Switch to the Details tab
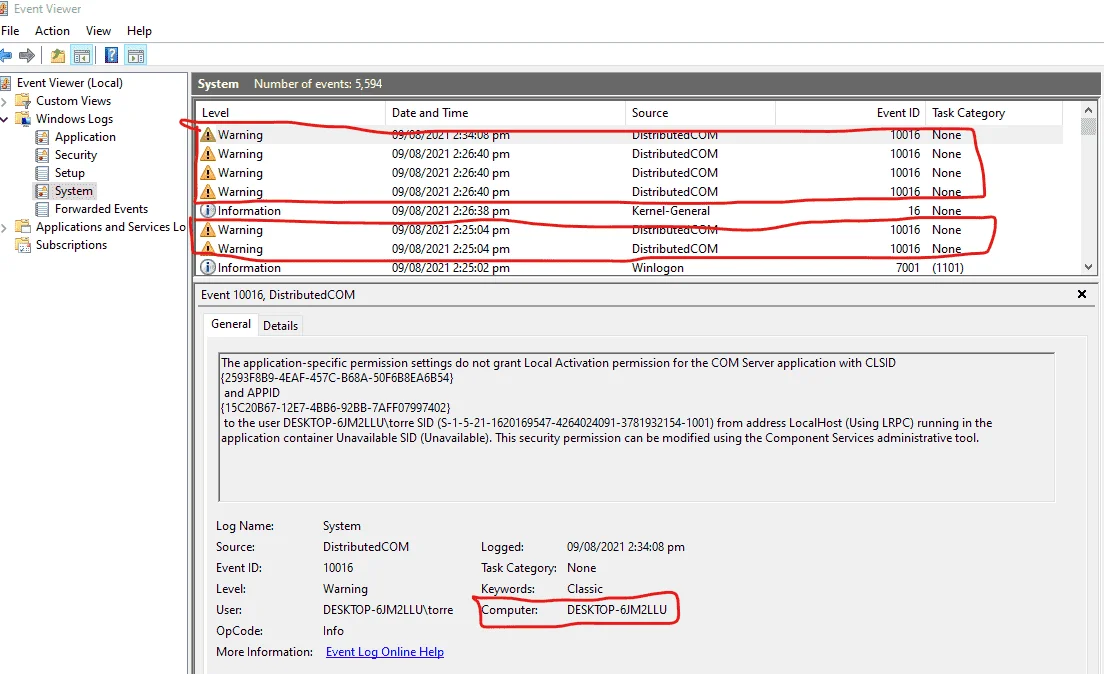The image size is (1104, 674). [x=280, y=325]
